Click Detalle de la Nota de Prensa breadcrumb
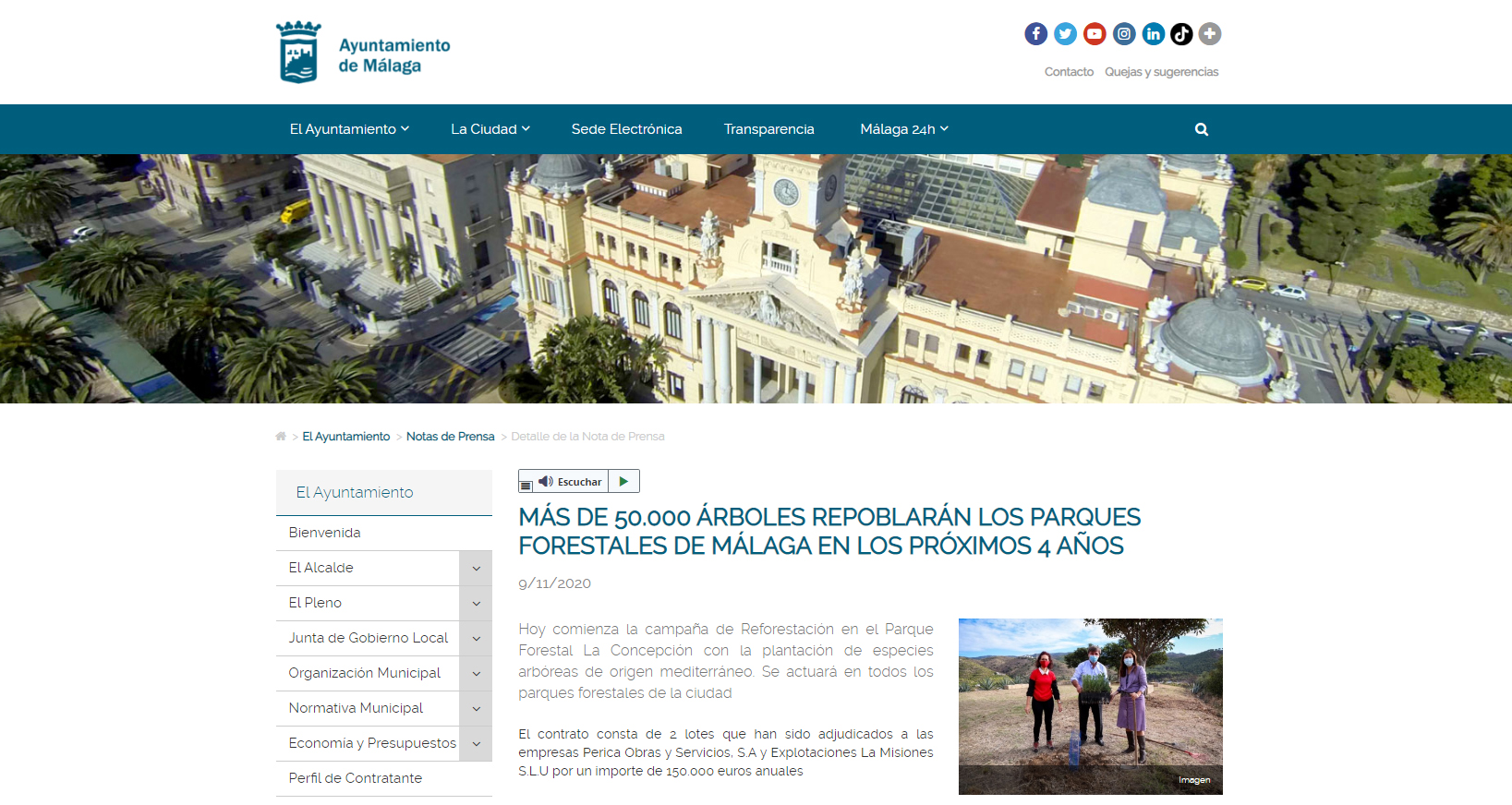Image resolution: width=1512 pixels, height=805 pixels. (587, 437)
